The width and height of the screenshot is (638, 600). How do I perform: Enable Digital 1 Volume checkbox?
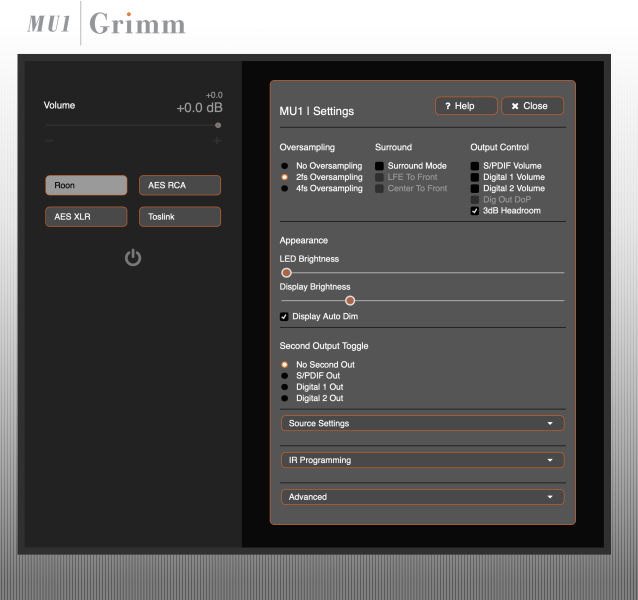474,177
